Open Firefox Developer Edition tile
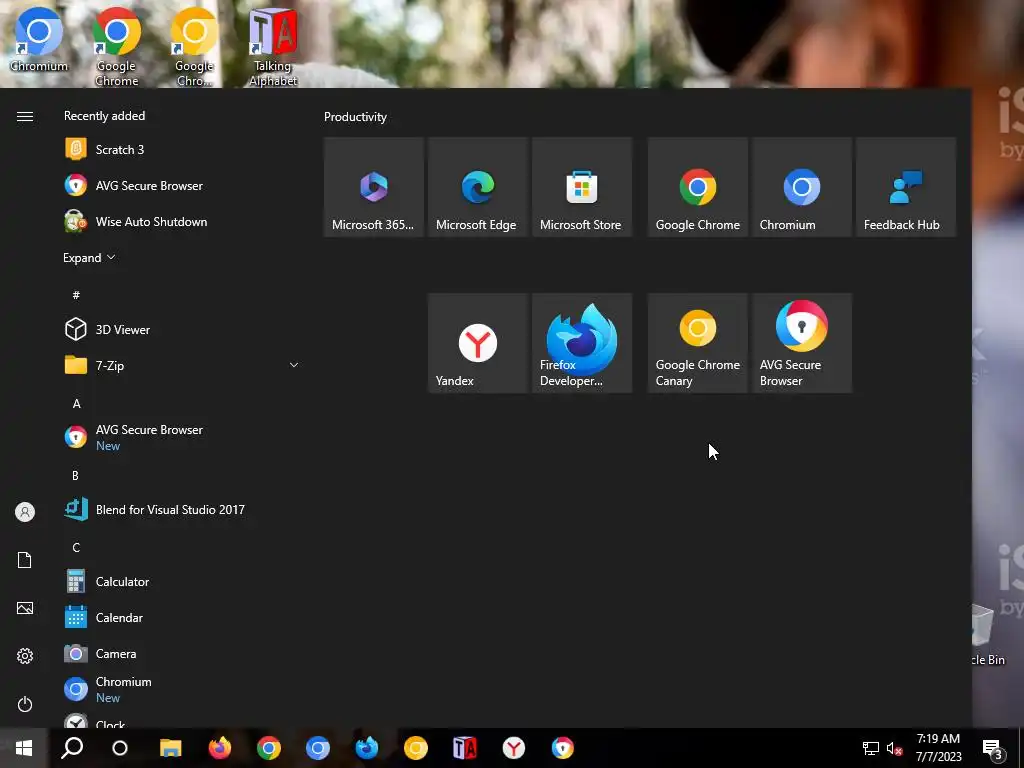The image size is (1024, 768). [582, 343]
